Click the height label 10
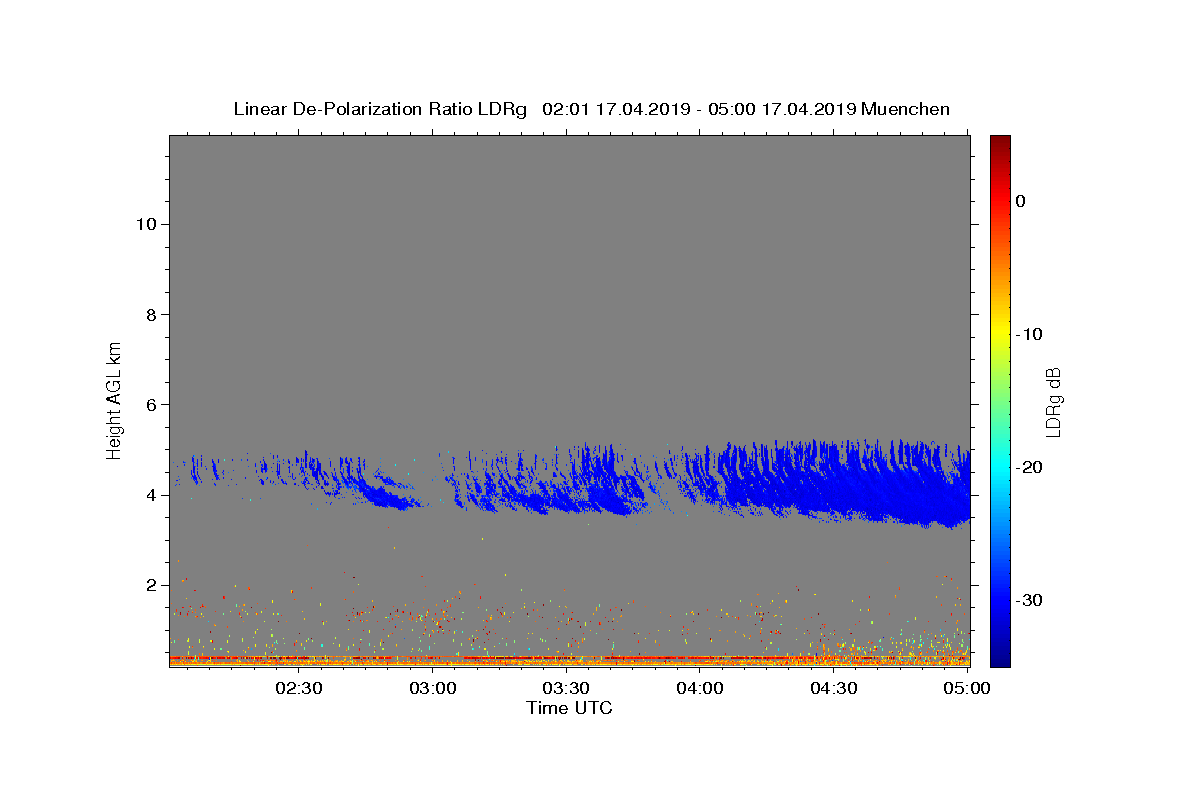Viewport: 1200px width, 800px height. click(x=146, y=224)
